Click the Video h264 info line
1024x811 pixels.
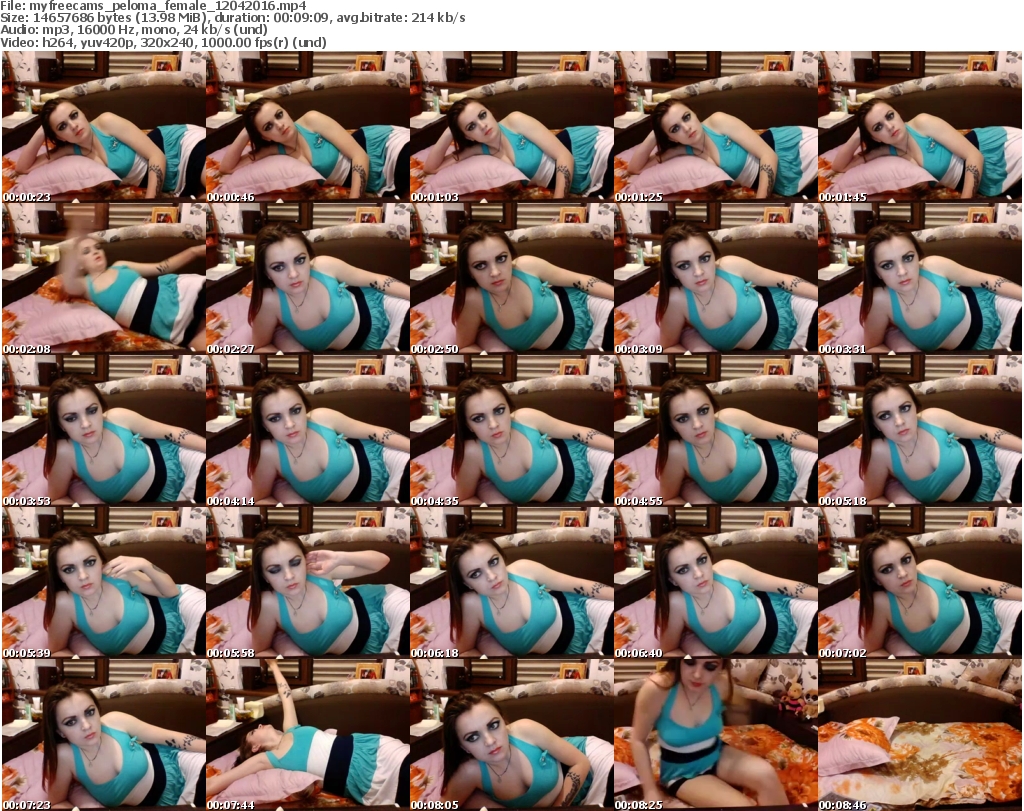pyautogui.click(x=163, y=42)
